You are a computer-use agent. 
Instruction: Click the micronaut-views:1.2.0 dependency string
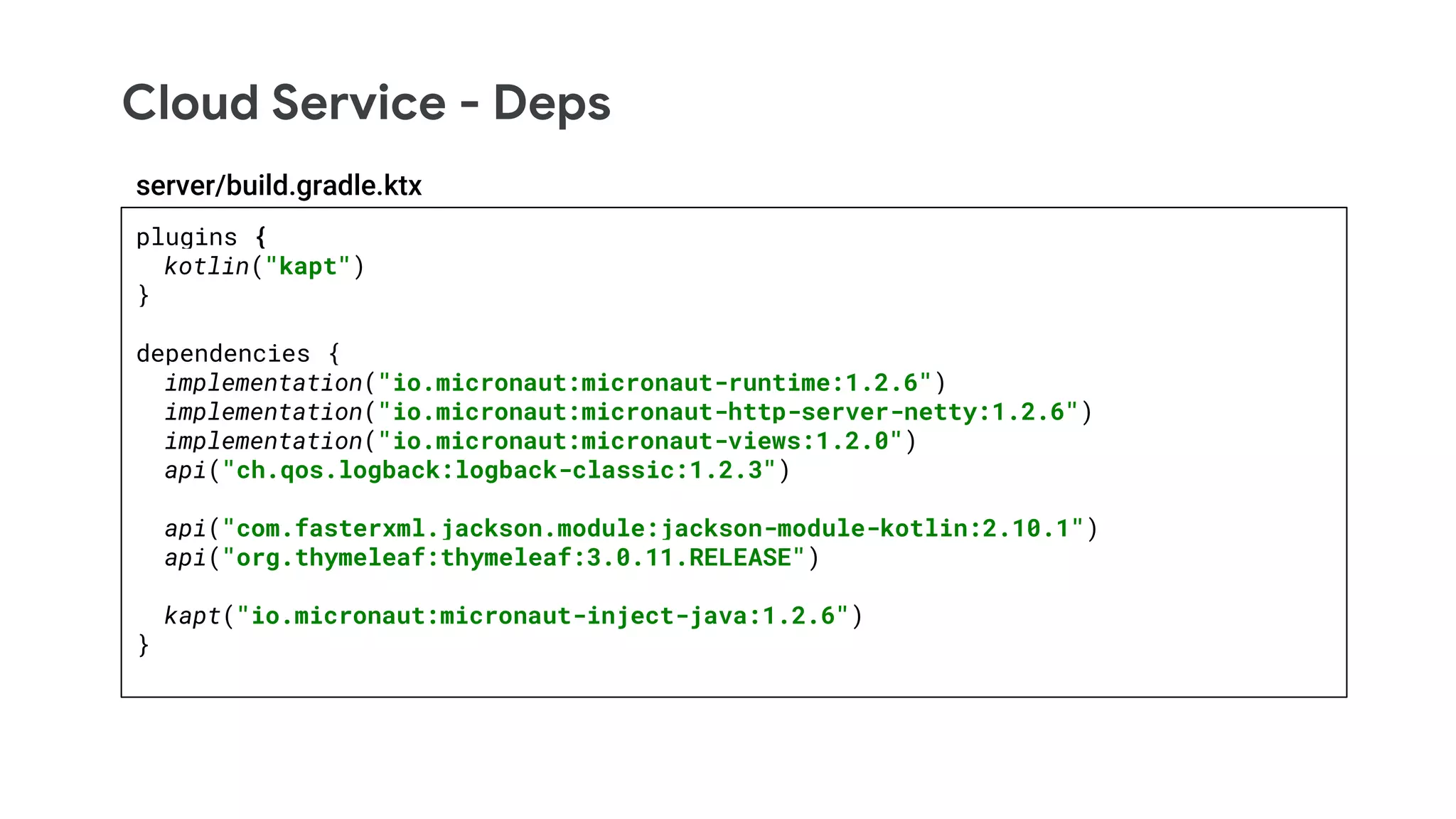tap(640, 441)
